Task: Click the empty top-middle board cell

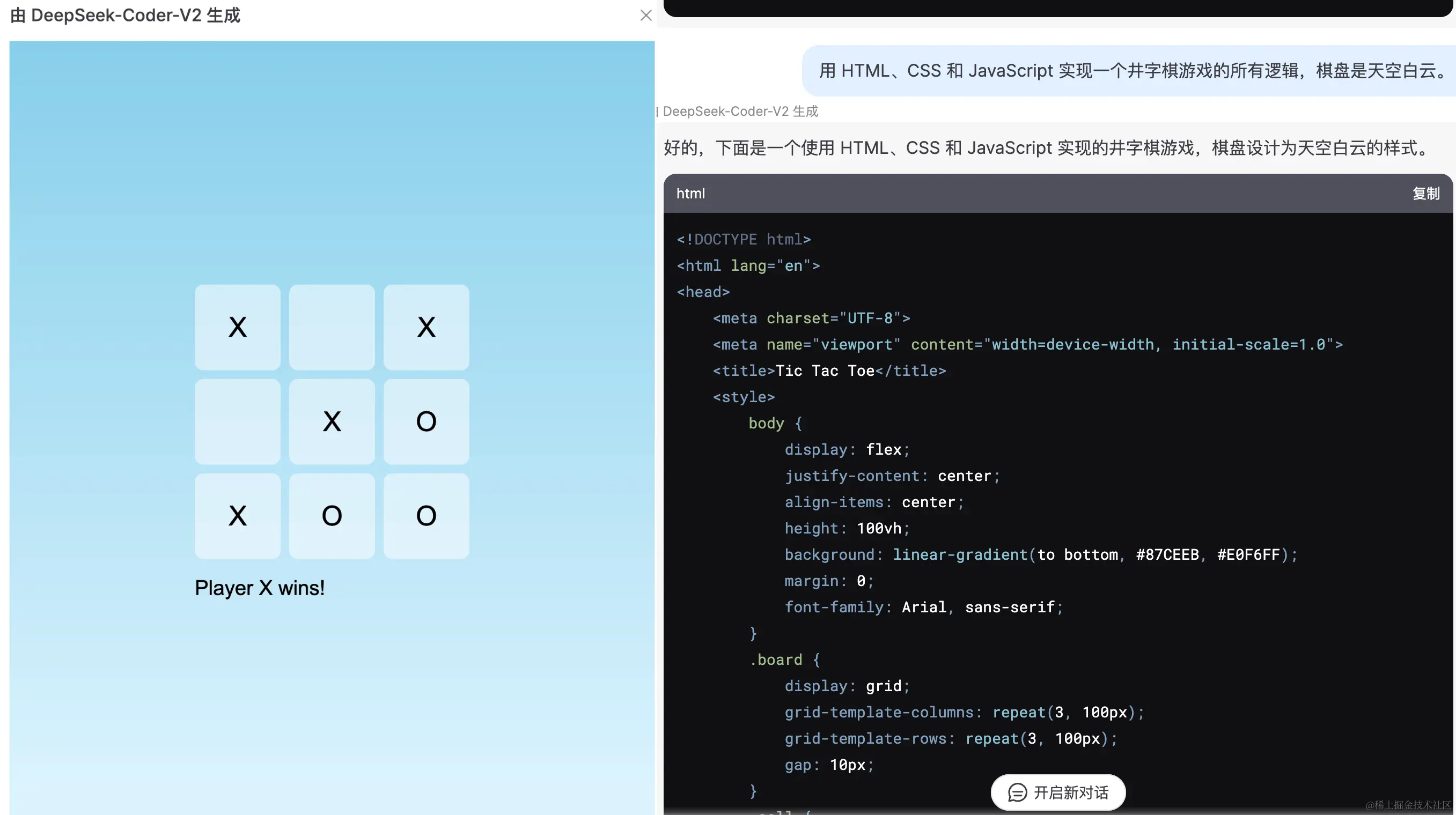Action: (x=332, y=327)
